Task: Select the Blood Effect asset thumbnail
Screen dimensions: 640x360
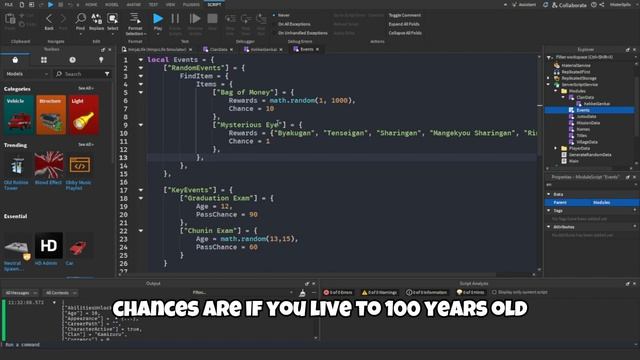Action: click(49, 165)
